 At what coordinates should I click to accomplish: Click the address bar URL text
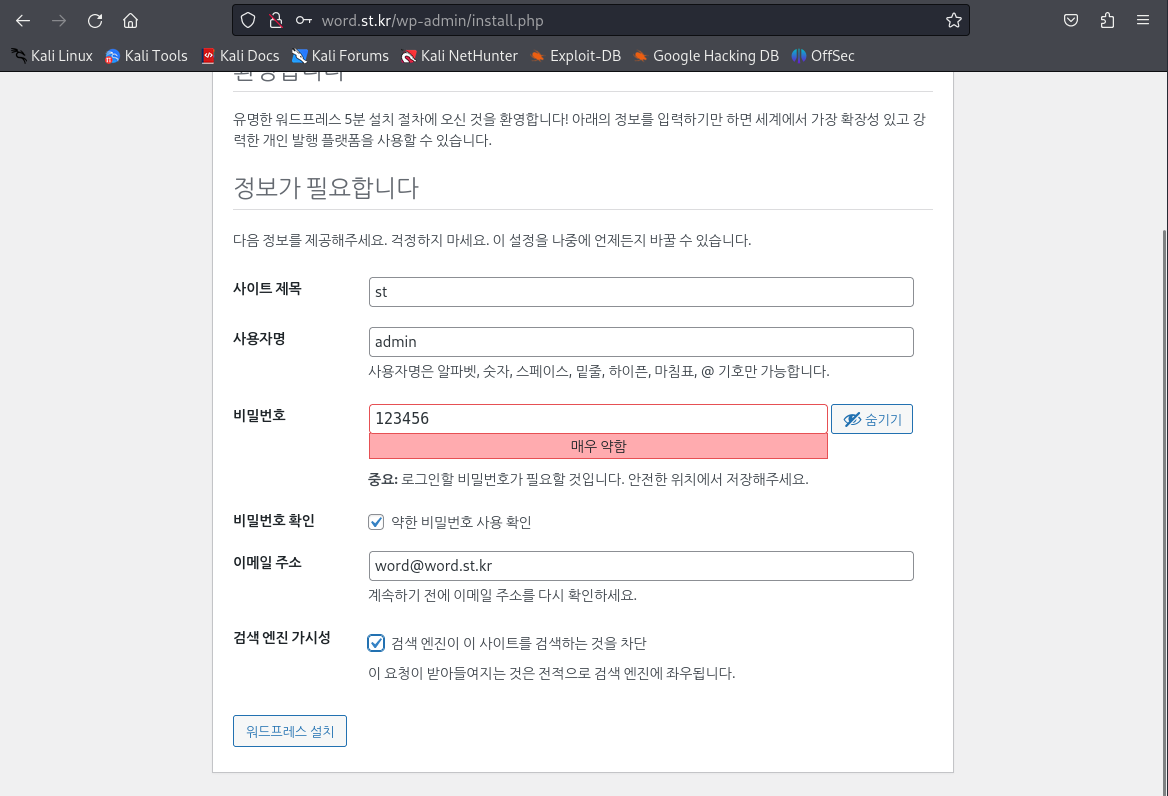(x=433, y=21)
